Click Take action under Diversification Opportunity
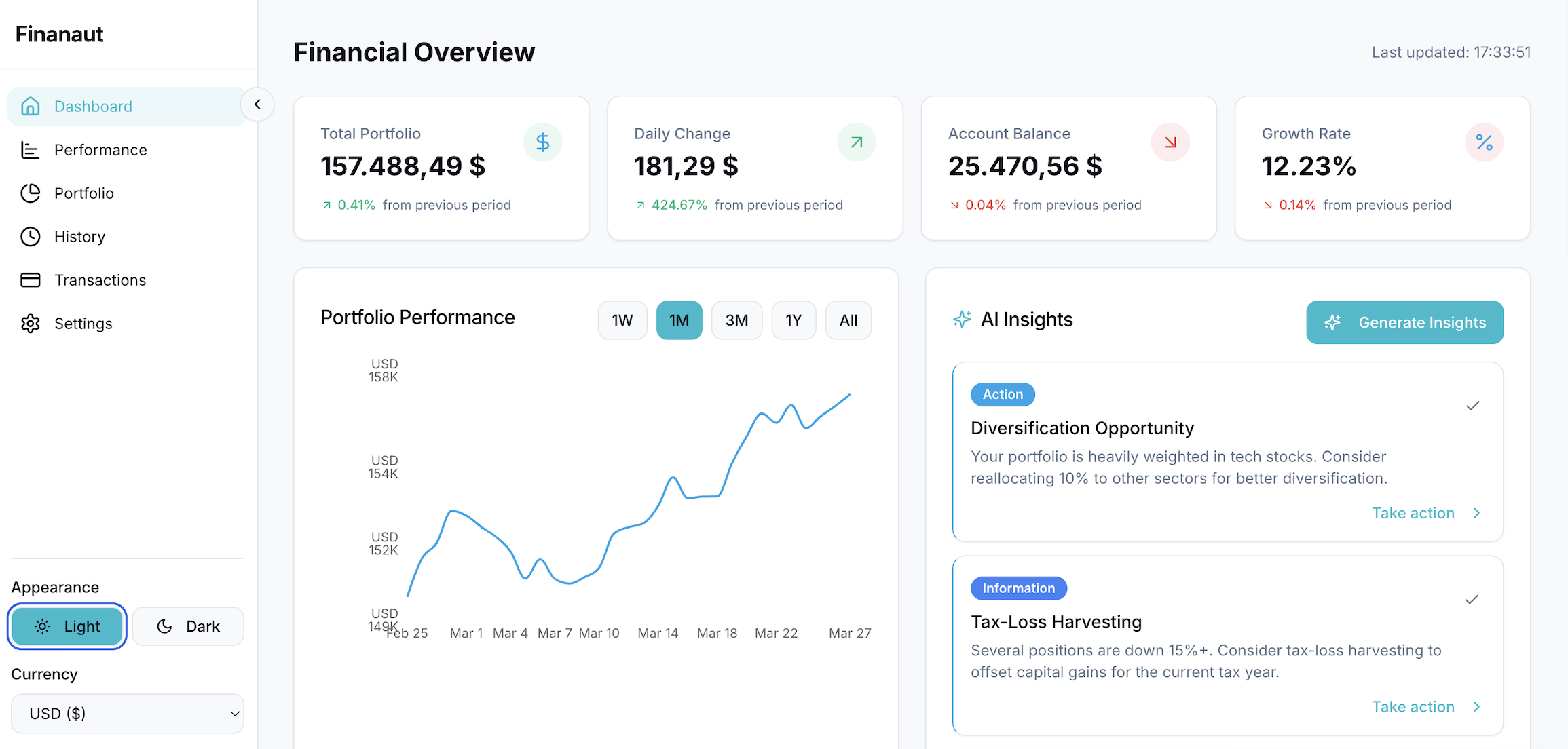The image size is (1568, 749). [1413, 513]
